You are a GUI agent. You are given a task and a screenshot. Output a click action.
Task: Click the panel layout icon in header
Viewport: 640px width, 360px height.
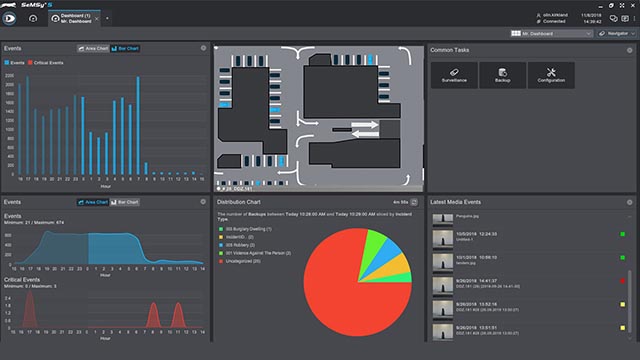pyautogui.click(x=625, y=18)
